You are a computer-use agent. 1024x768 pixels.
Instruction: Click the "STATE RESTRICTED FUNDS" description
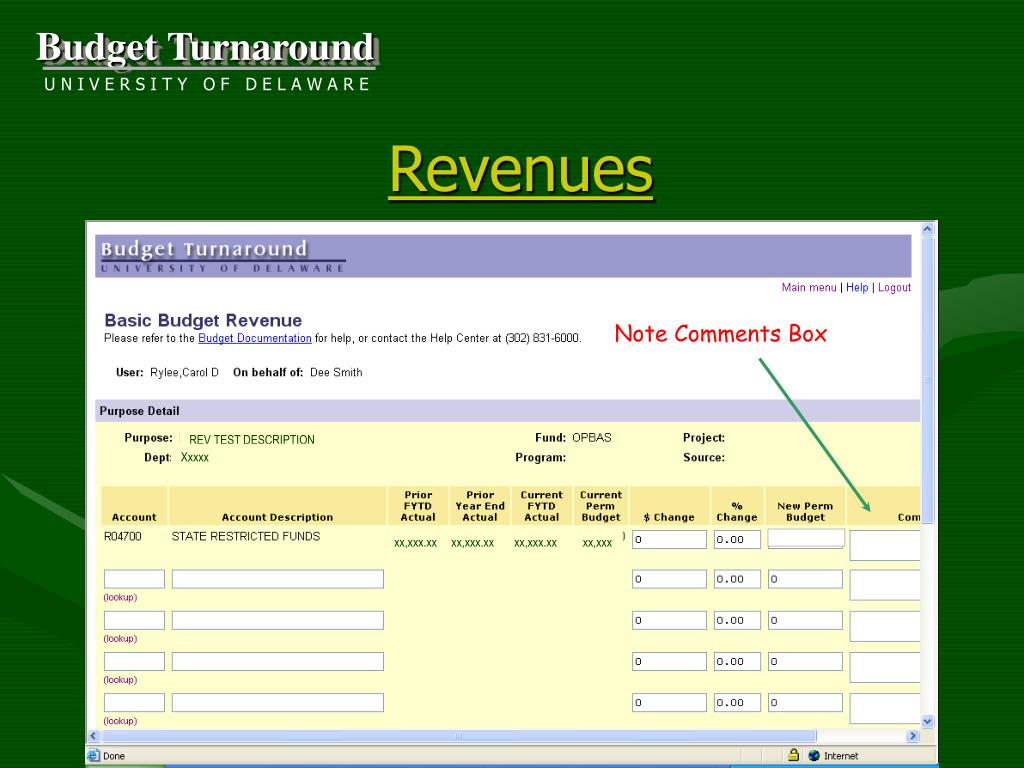[x=246, y=536]
